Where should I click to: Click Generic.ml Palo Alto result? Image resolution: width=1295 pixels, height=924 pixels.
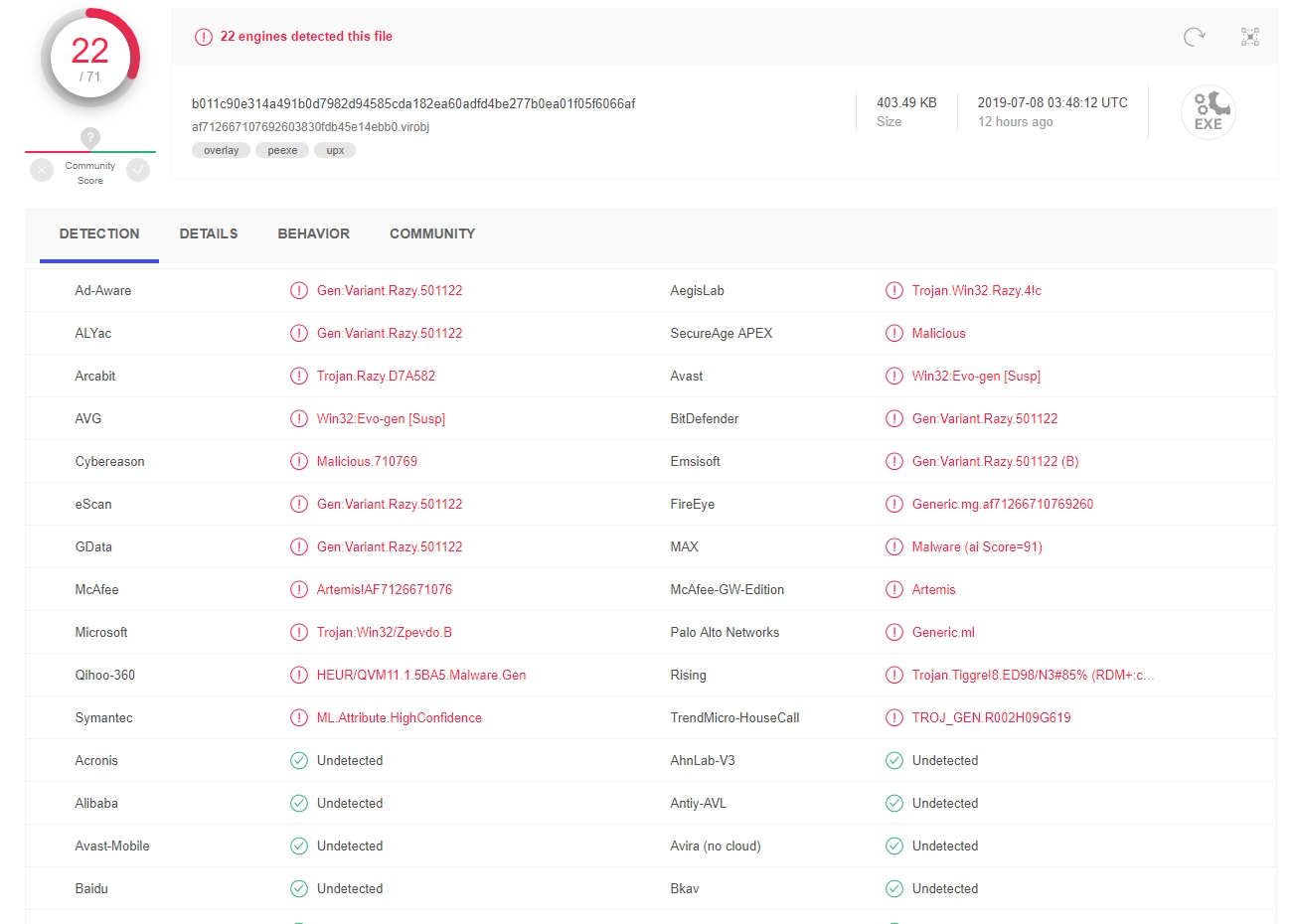(943, 632)
